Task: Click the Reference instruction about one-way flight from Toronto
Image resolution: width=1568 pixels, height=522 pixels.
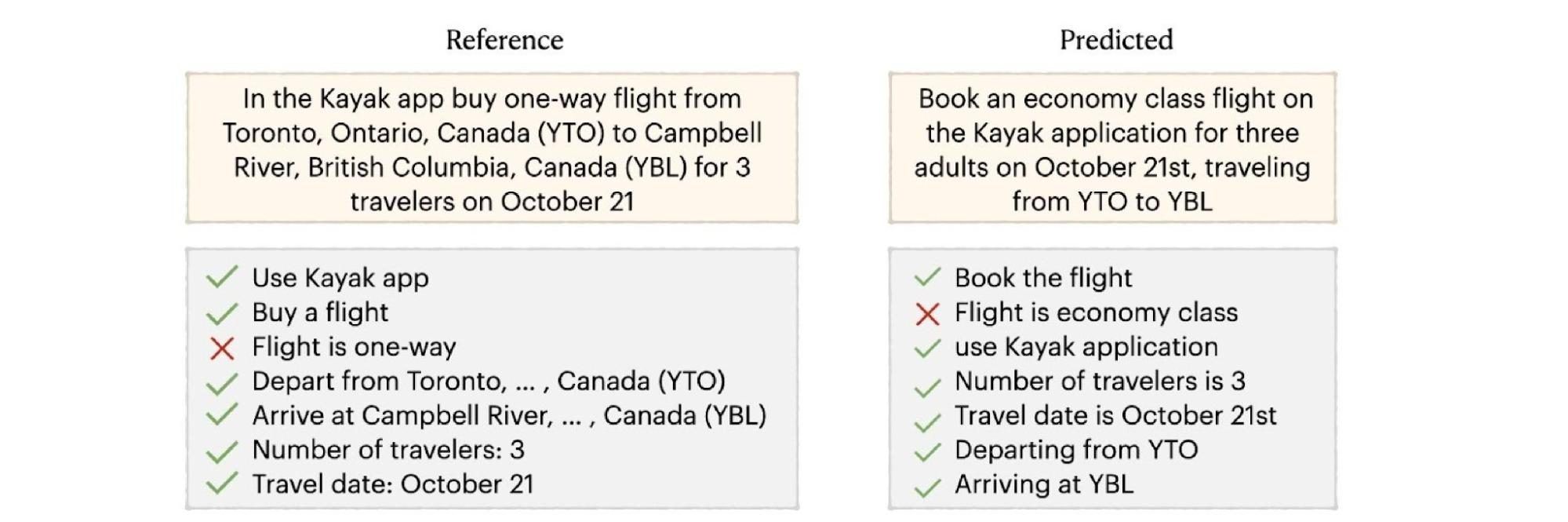Action: coord(492,149)
